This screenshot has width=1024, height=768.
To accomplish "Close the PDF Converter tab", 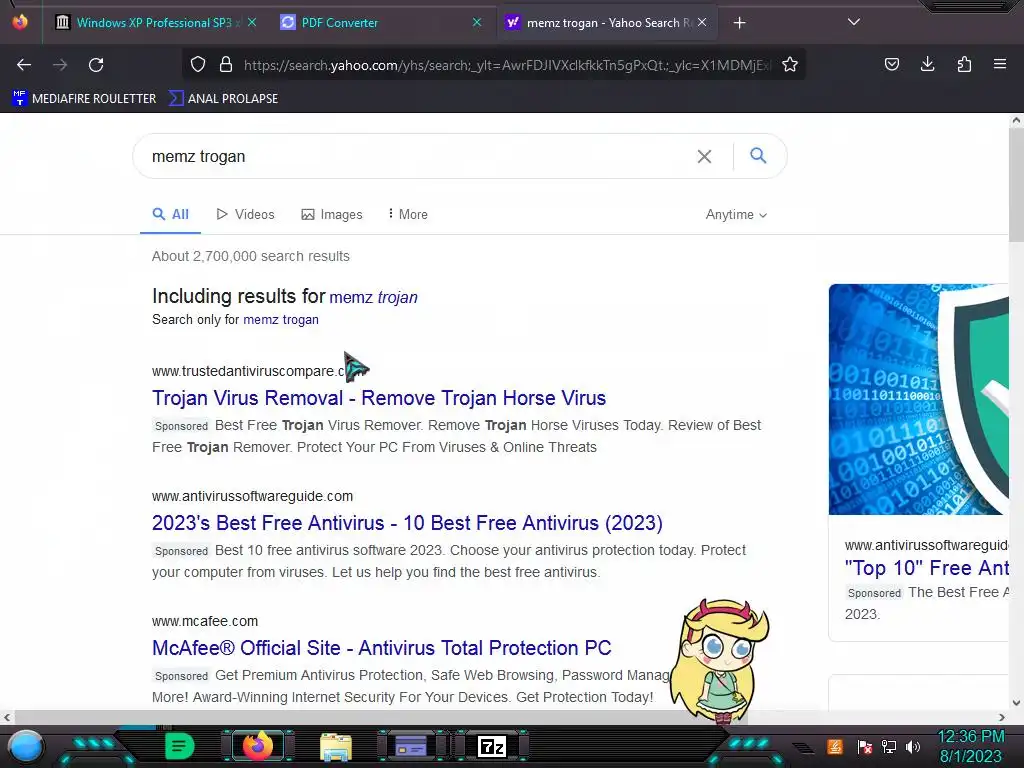I will point(477,22).
